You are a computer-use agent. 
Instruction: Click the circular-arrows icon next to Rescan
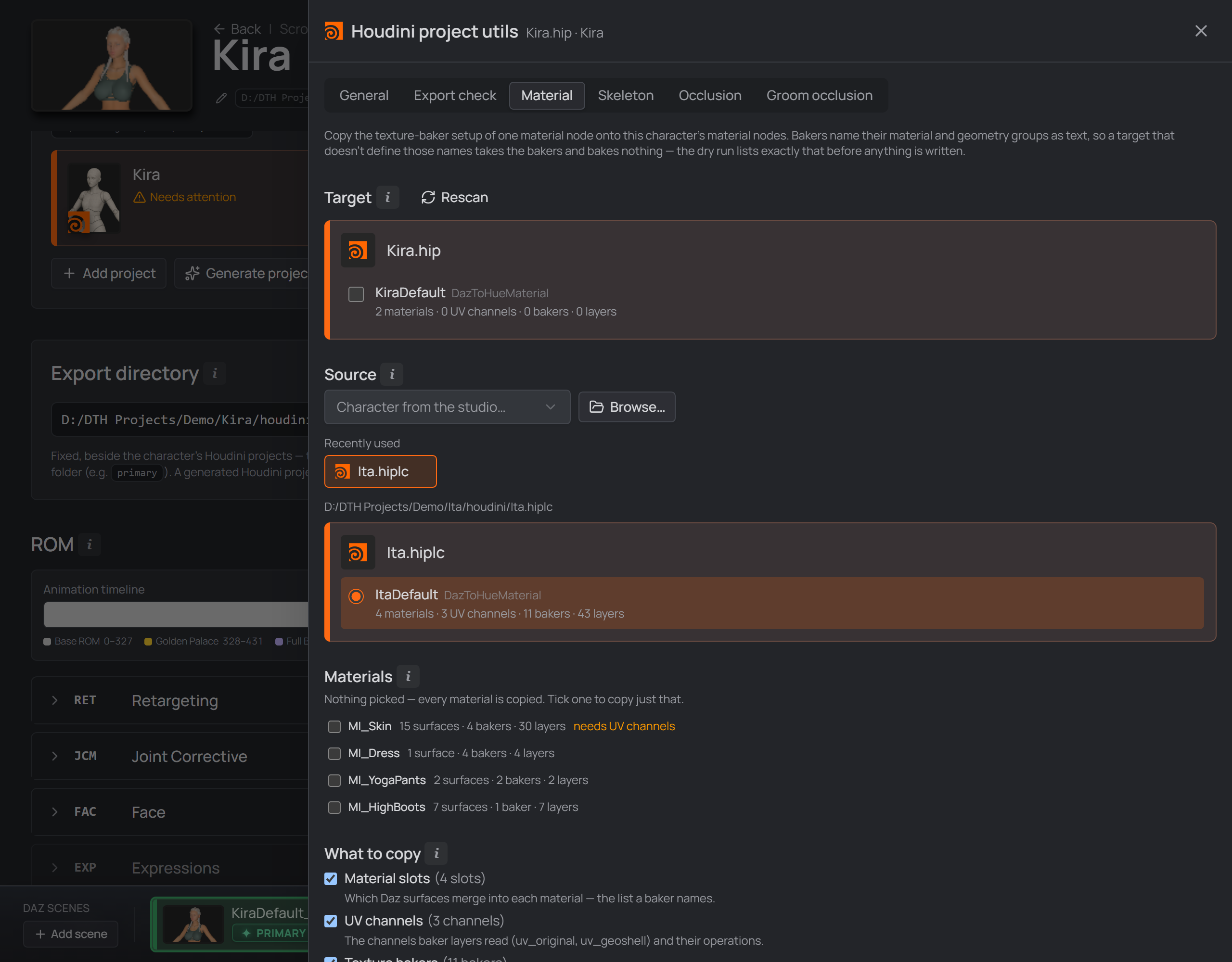coord(428,197)
